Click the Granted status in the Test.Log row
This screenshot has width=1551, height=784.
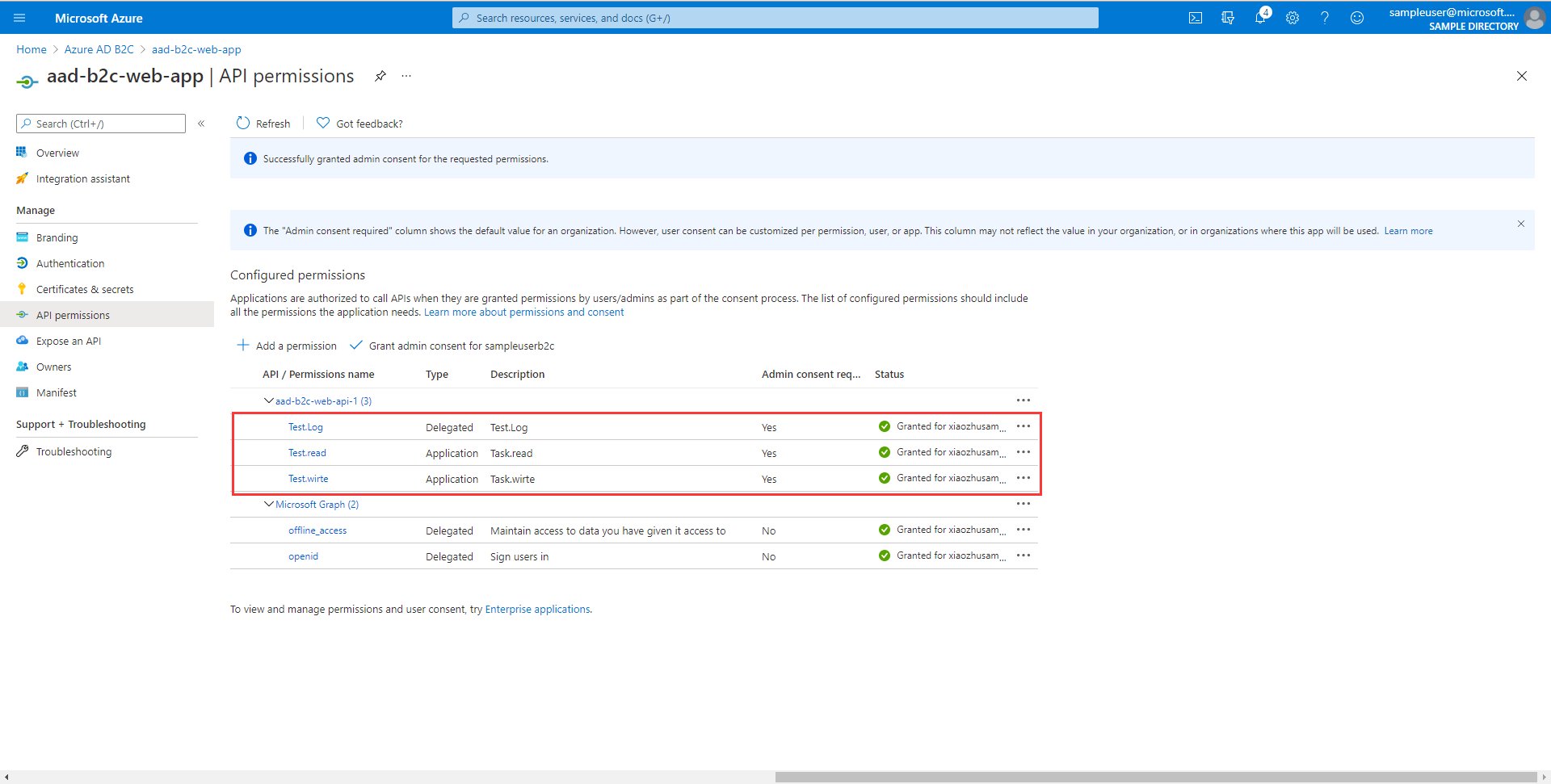click(x=942, y=426)
